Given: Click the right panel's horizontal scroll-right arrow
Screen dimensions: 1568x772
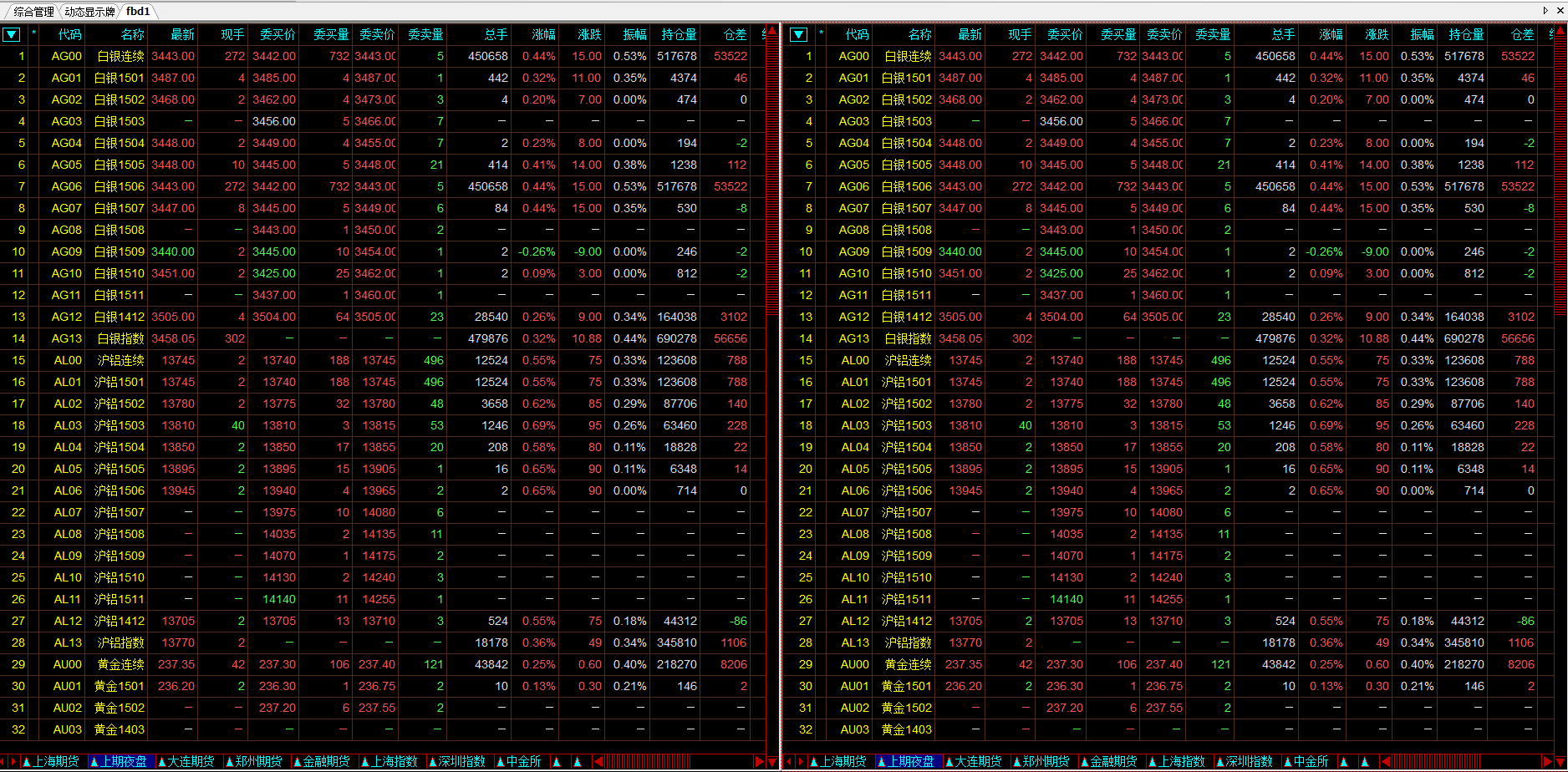Looking at the screenshot, I should (x=1546, y=762).
